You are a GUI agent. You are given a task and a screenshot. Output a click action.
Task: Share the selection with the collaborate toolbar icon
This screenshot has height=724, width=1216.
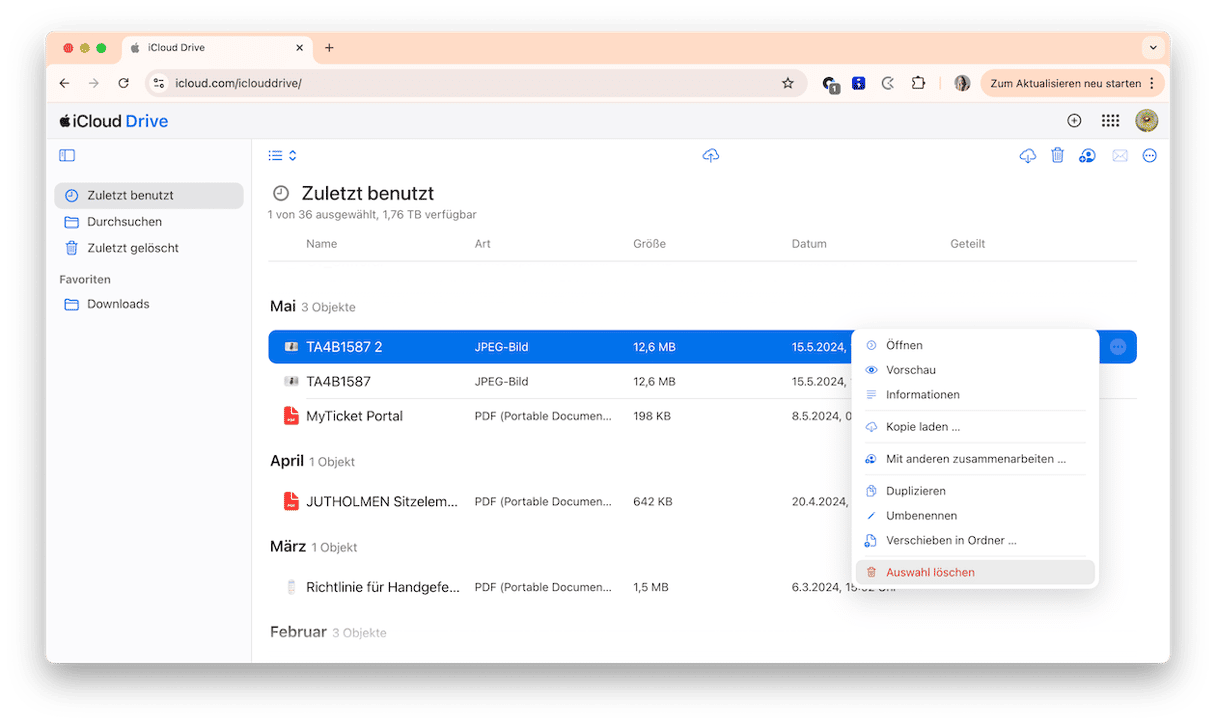pos(1087,155)
